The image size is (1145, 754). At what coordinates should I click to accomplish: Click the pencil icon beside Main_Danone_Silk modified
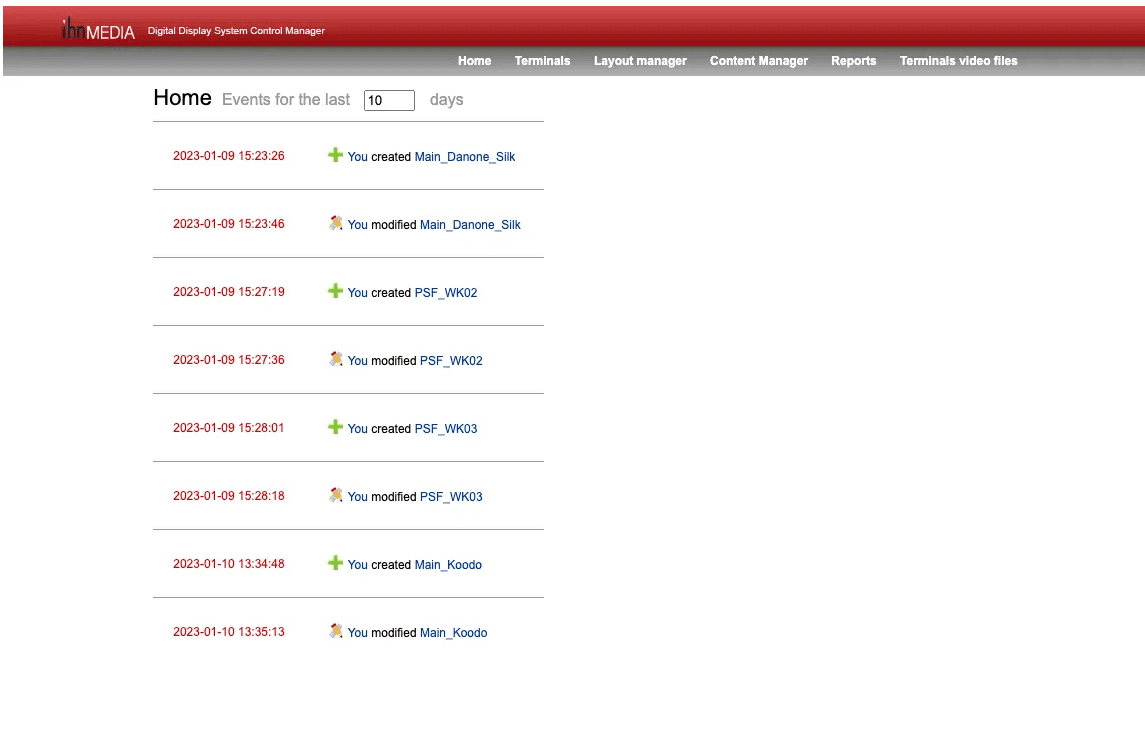(336, 223)
